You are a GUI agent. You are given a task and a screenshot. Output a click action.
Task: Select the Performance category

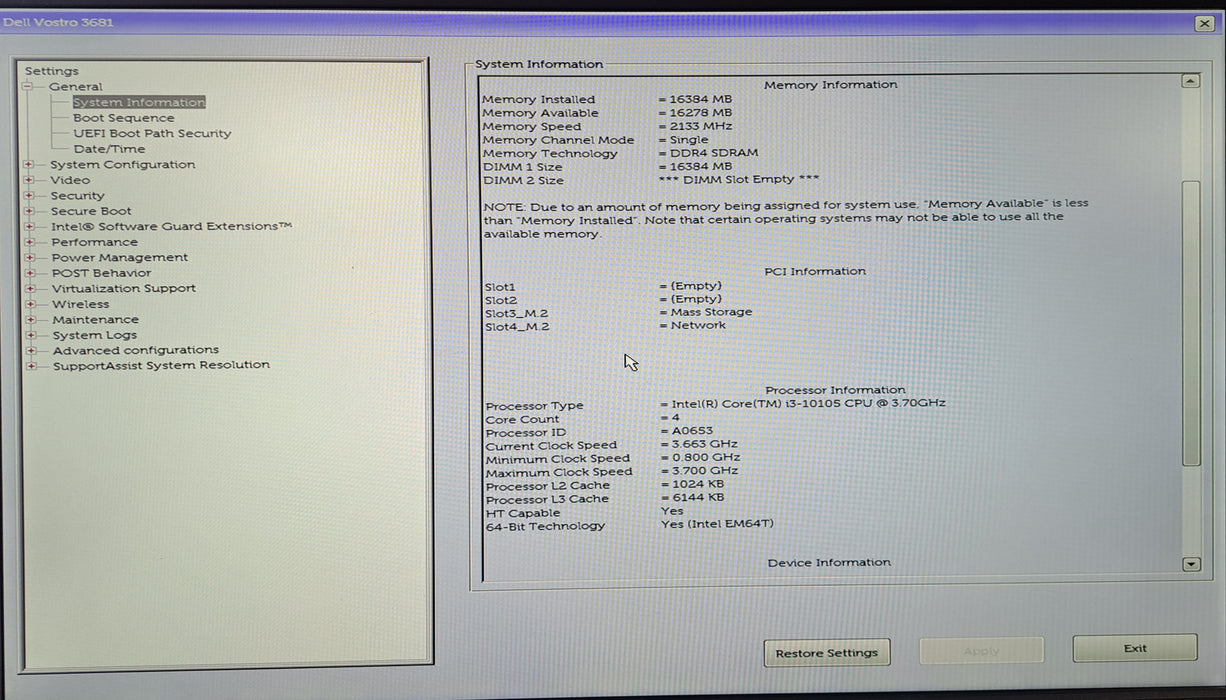tap(95, 242)
